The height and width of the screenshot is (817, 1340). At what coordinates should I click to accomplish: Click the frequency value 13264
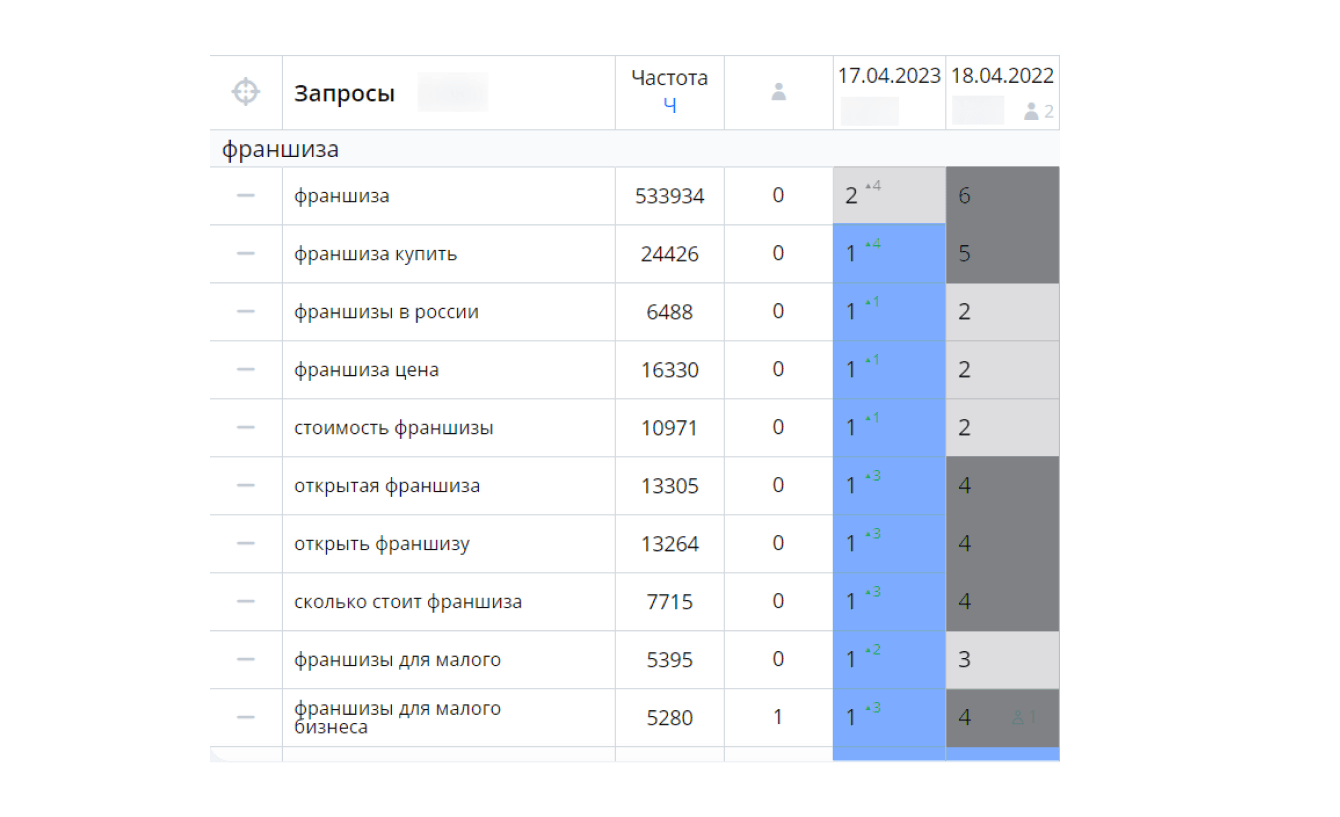coord(670,544)
